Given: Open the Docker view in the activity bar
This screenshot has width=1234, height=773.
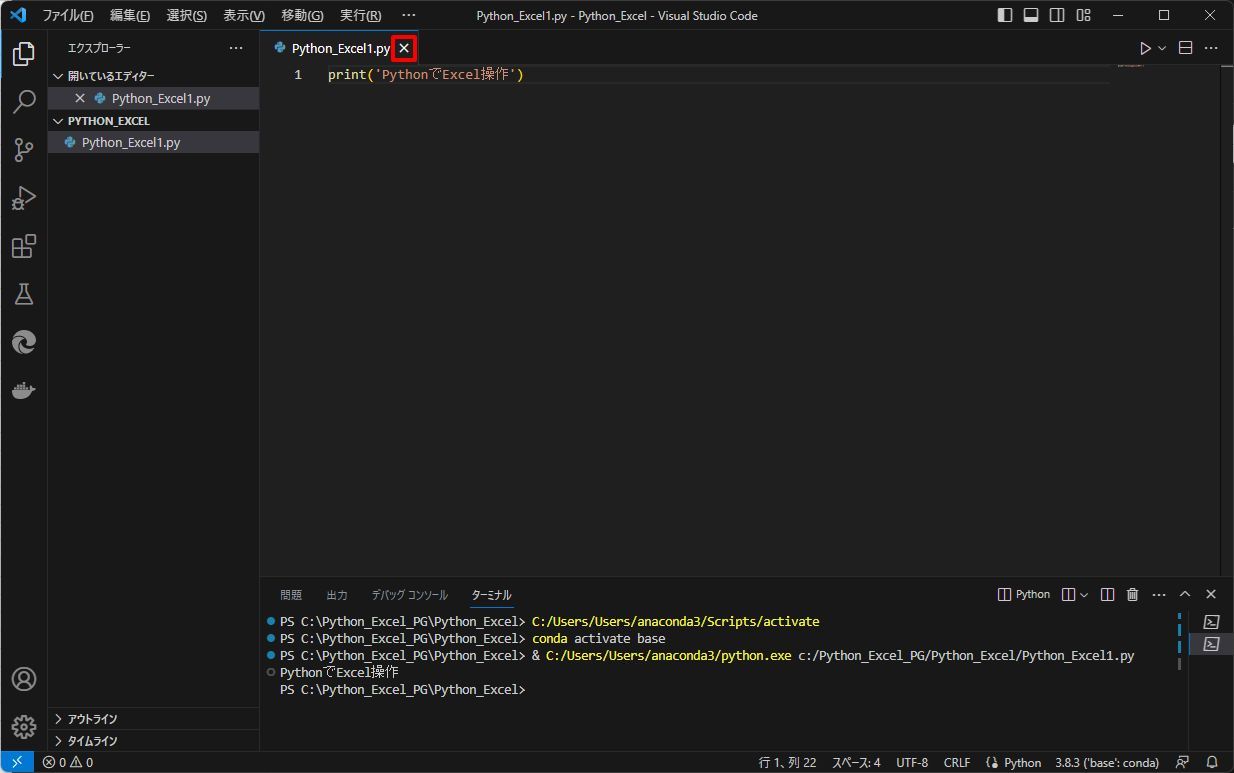Looking at the screenshot, I should tap(24, 390).
